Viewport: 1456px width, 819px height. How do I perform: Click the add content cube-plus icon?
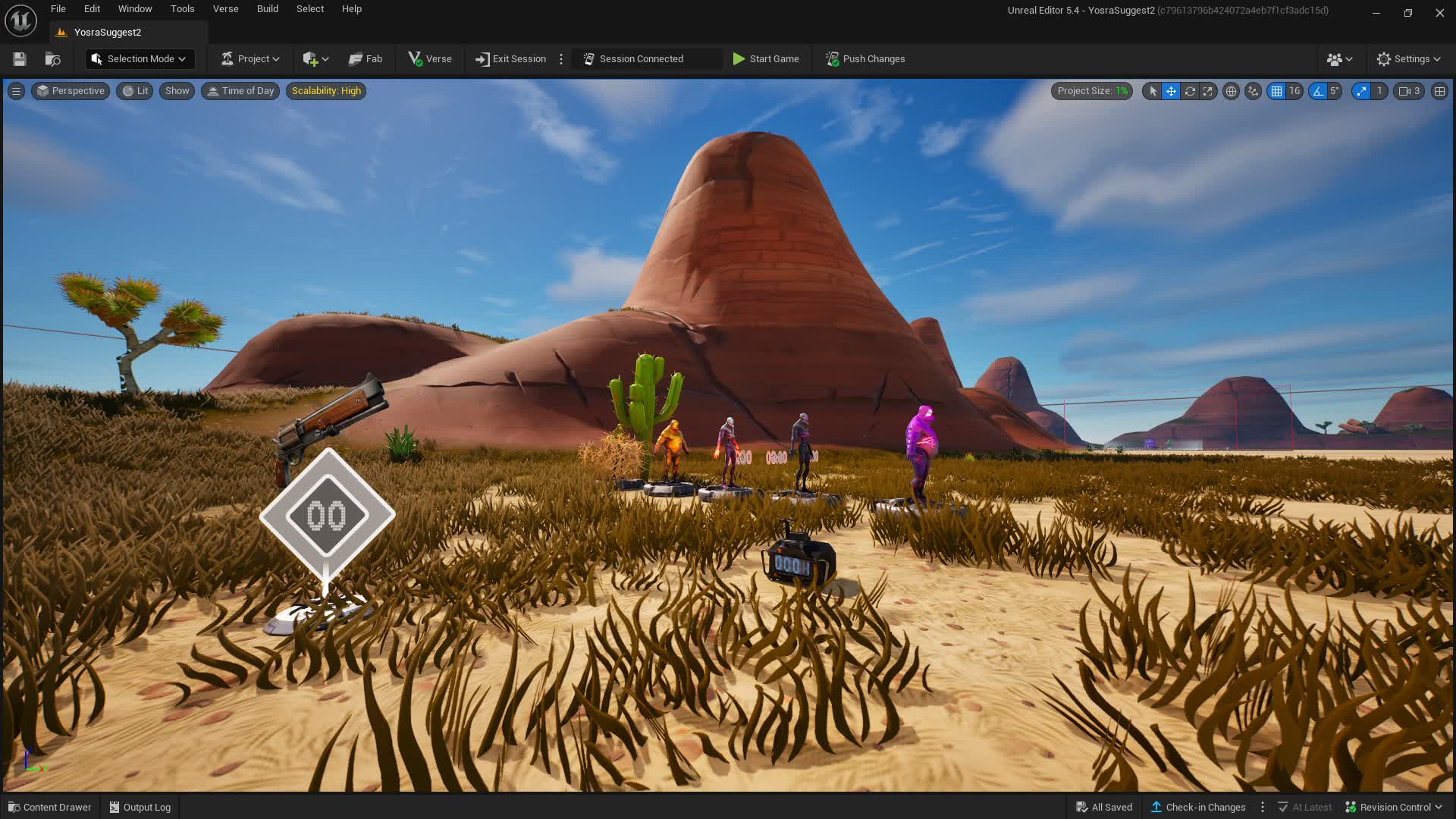[309, 59]
